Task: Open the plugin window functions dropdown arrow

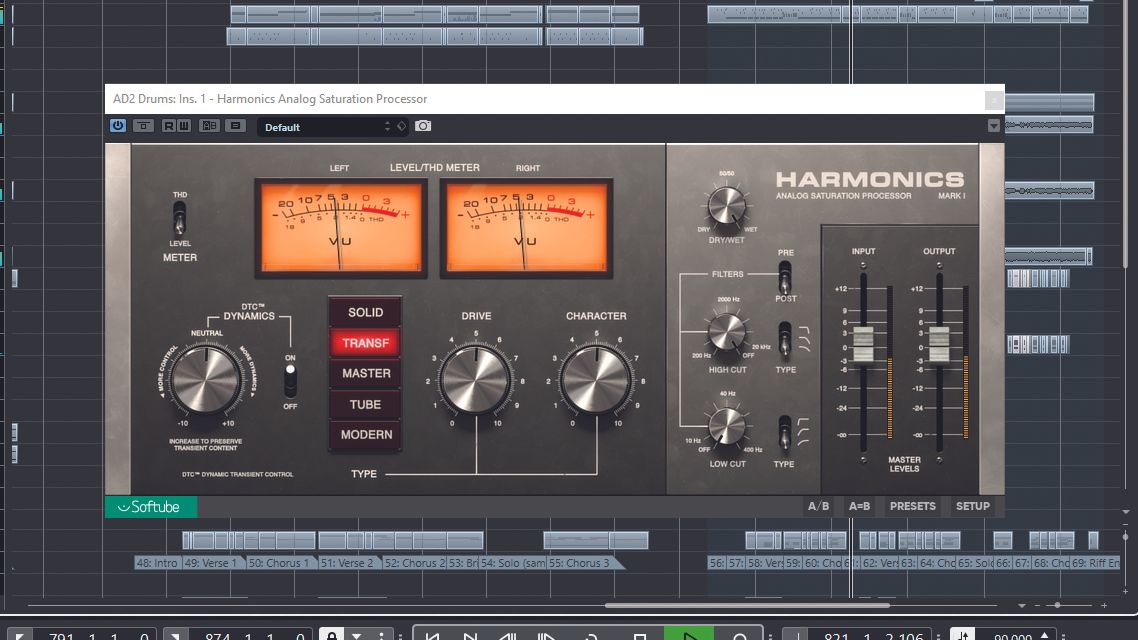Action: [994, 126]
